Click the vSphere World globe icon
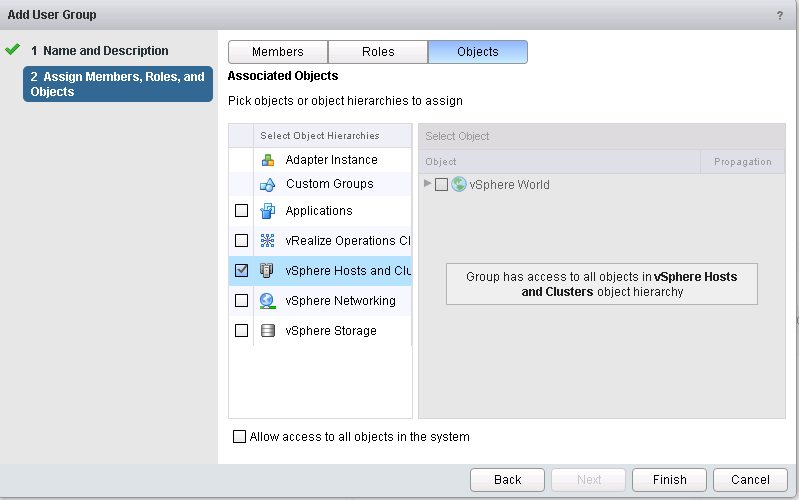The width and height of the screenshot is (799, 500). tap(459, 184)
